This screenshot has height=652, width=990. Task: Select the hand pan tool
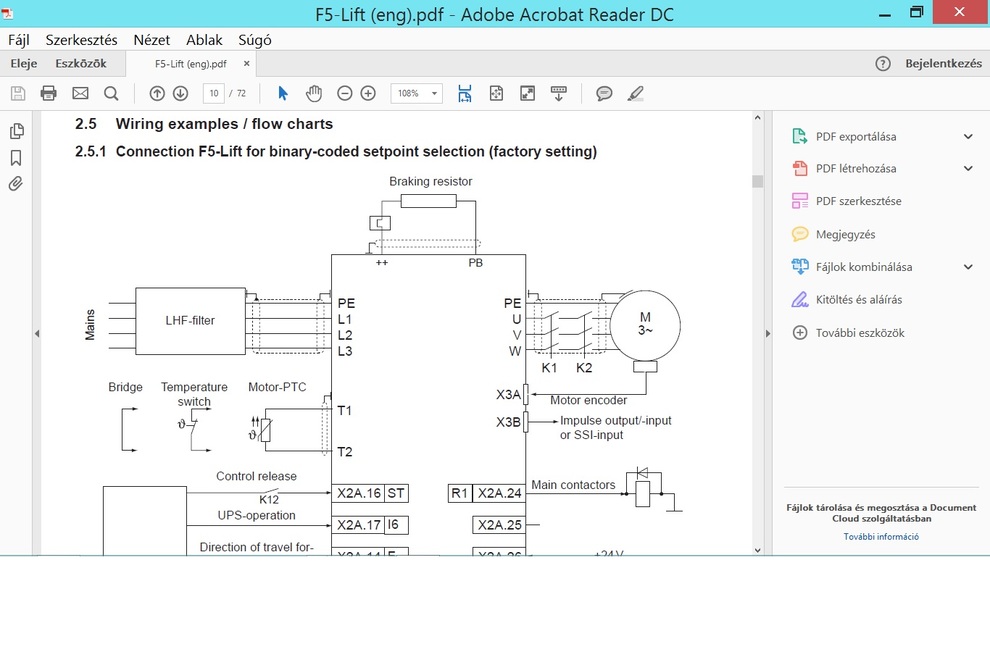(314, 93)
